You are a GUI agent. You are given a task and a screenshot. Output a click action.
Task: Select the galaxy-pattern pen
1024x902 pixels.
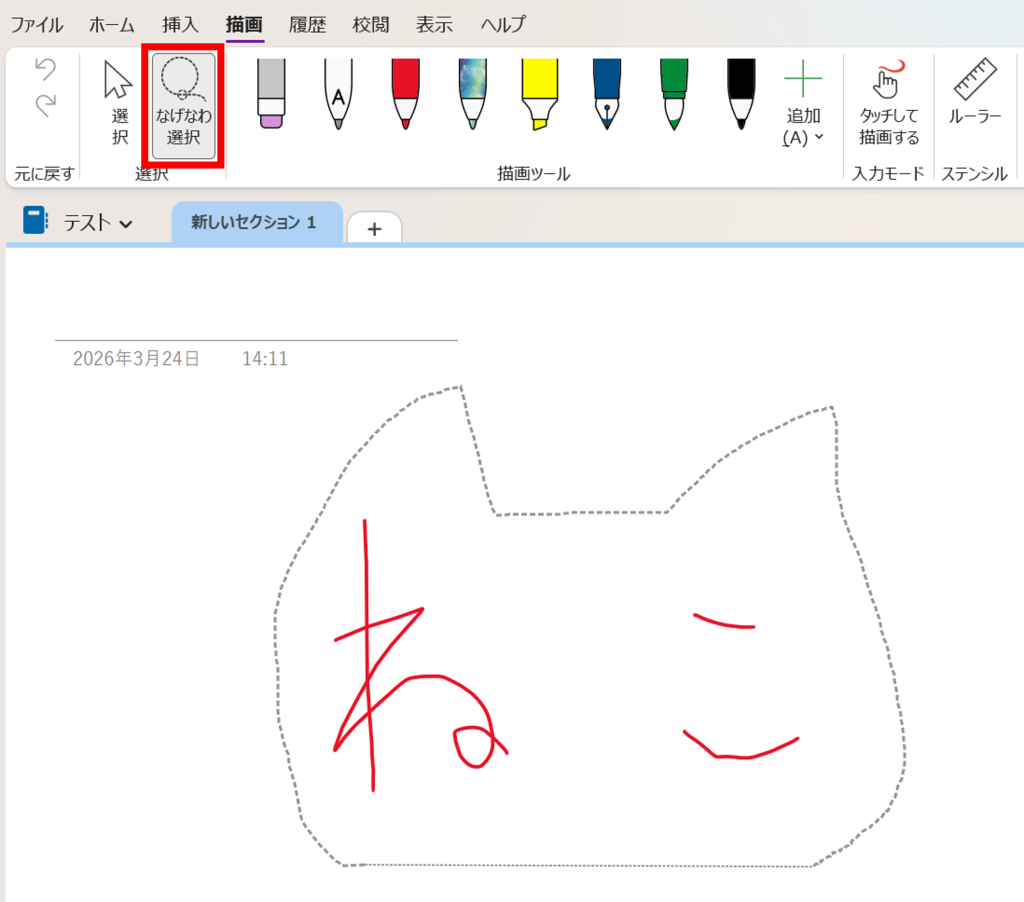pyautogui.click(x=472, y=95)
